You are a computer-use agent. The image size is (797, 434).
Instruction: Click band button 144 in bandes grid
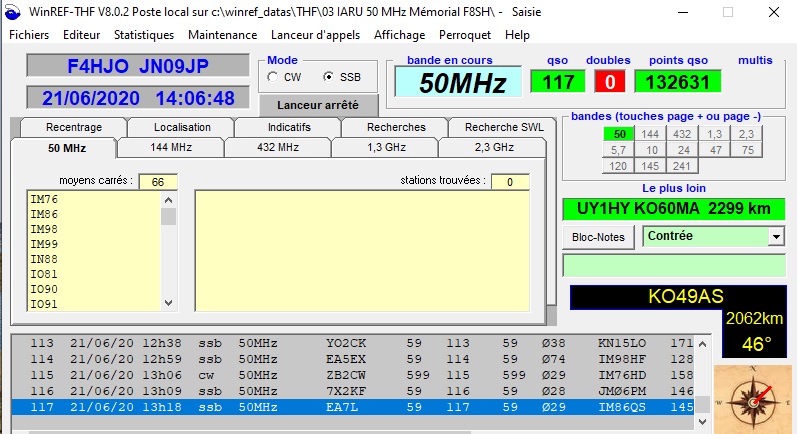650,134
